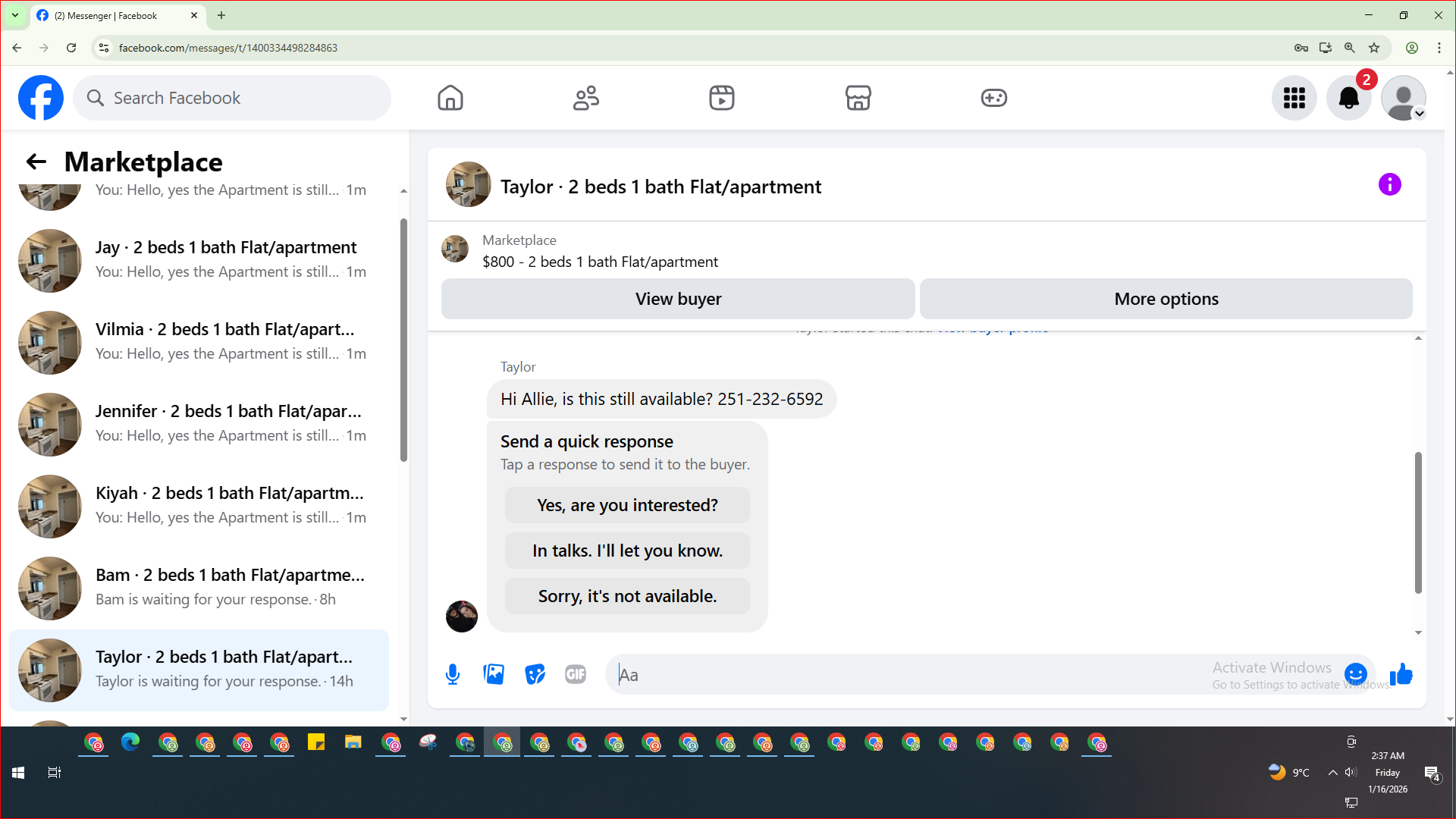Open conversation information purple icon
Screen dimensions: 1456x819
1389,184
